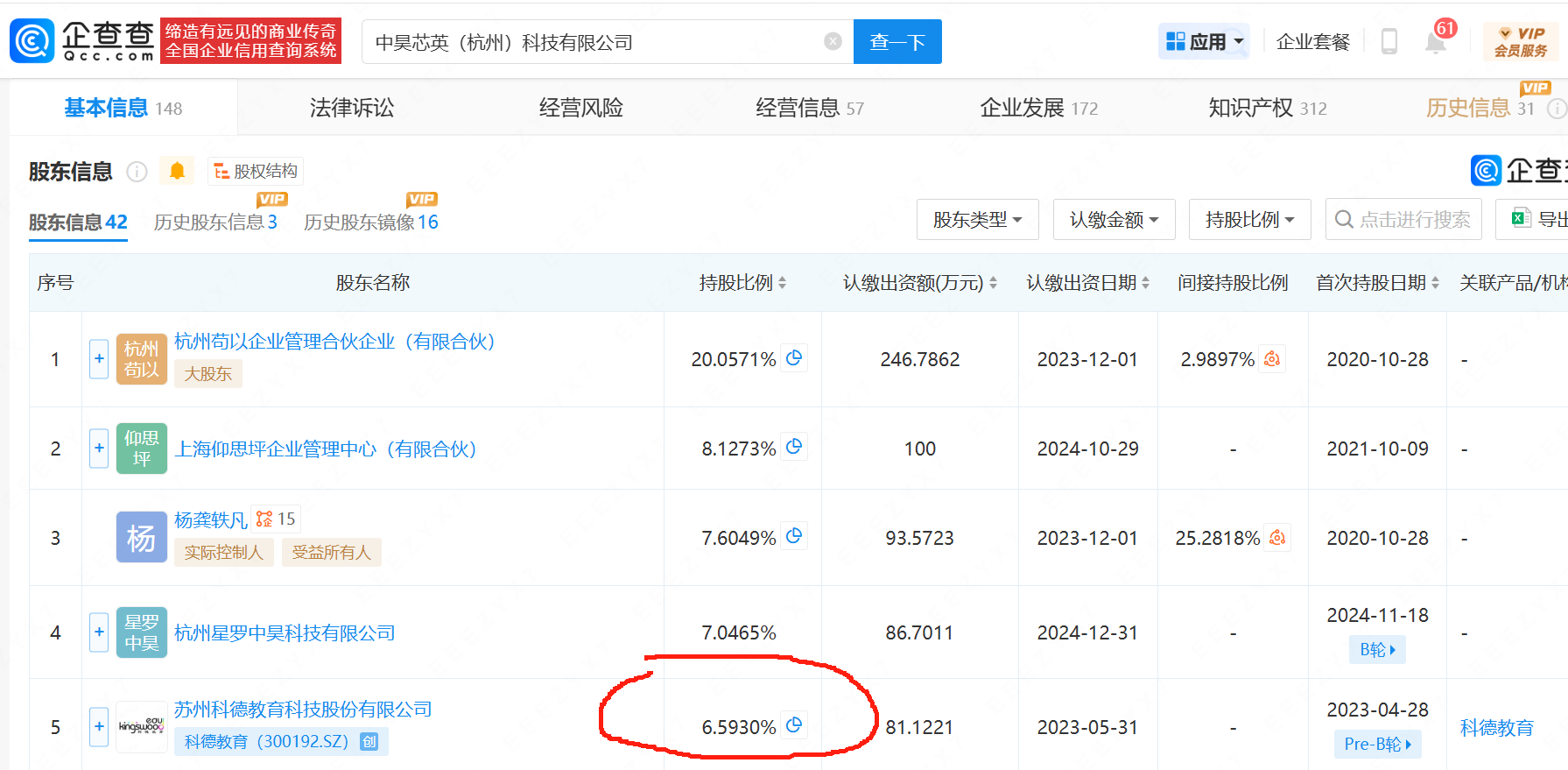Sort by 认缴出资日期 column arrows
Image resolution: width=1568 pixels, height=770 pixels.
point(1145,283)
